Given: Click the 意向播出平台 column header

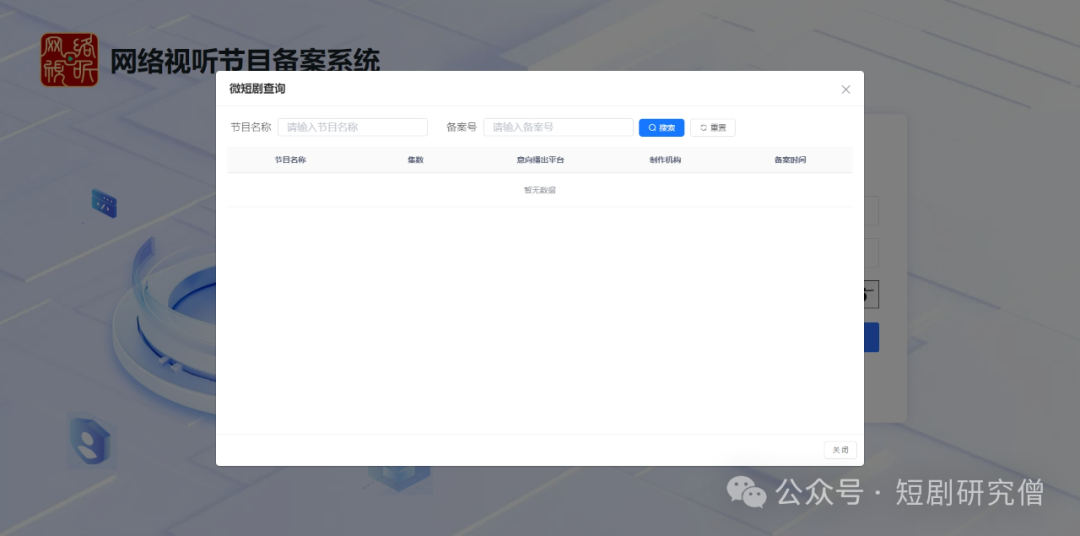Looking at the screenshot, I should (540, 160).
